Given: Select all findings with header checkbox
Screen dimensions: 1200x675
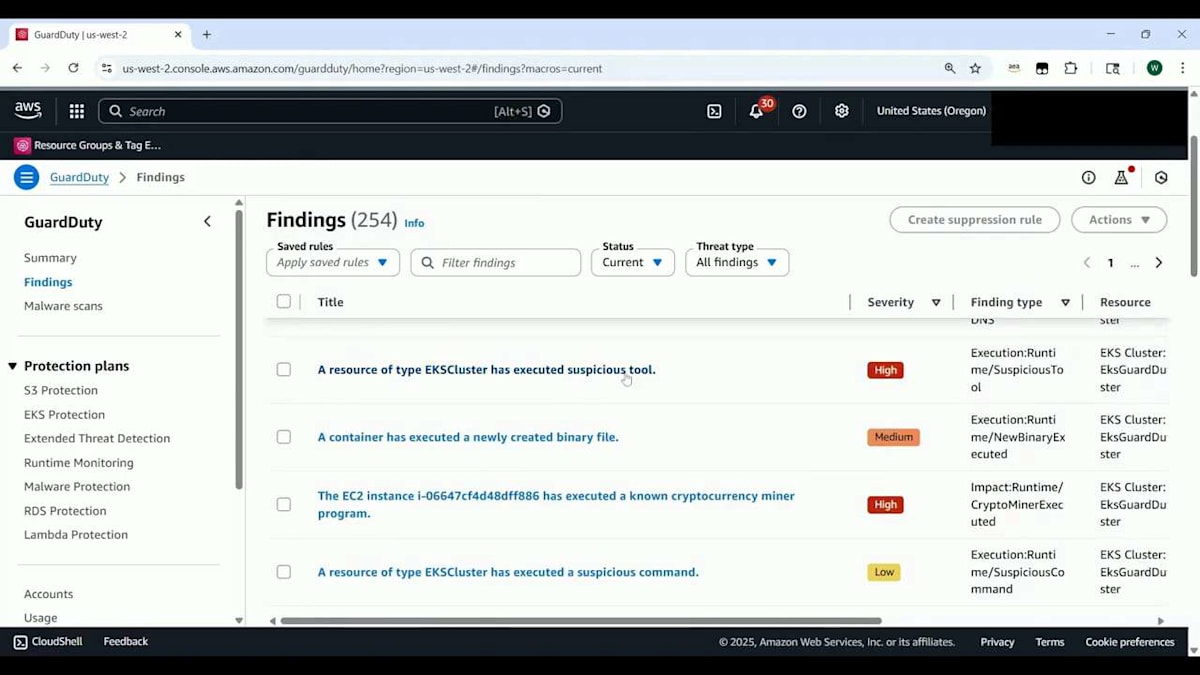Looking at the screenshot, I should pos(284,301).
